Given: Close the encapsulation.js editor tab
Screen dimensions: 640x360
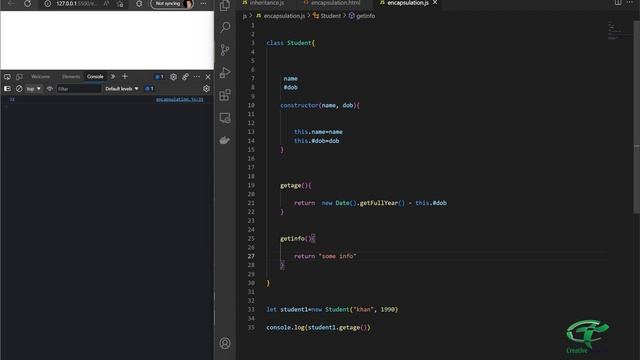Looking at the screenshot, I should [435, 3].
